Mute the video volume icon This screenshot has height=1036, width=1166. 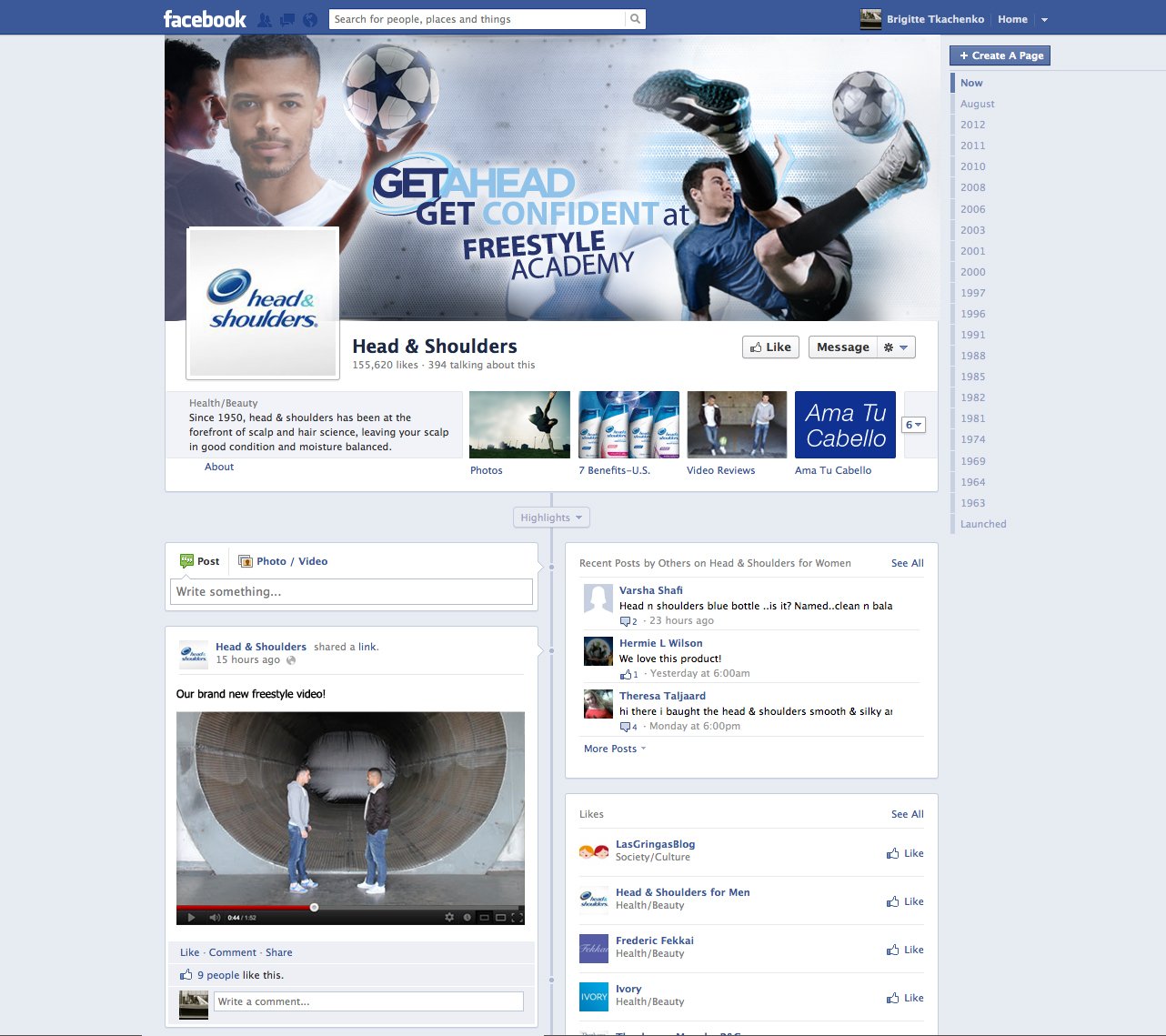[x=216, y=918]
